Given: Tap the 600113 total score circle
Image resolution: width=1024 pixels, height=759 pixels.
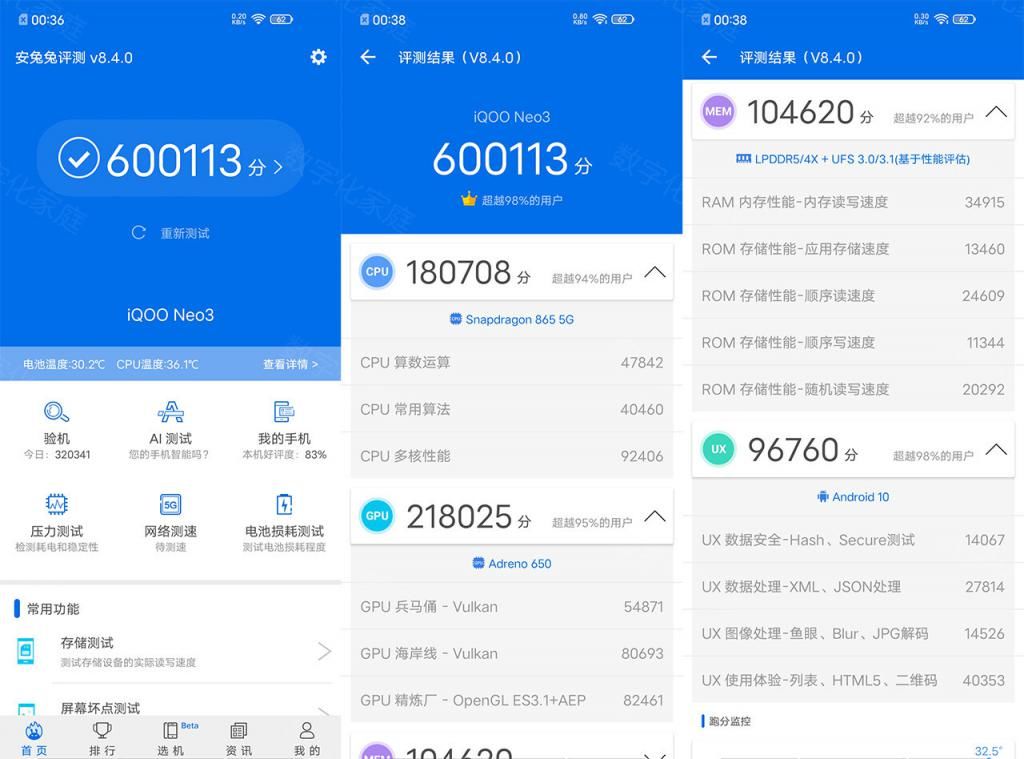Looking at the screenshot, I should [170, 157].
